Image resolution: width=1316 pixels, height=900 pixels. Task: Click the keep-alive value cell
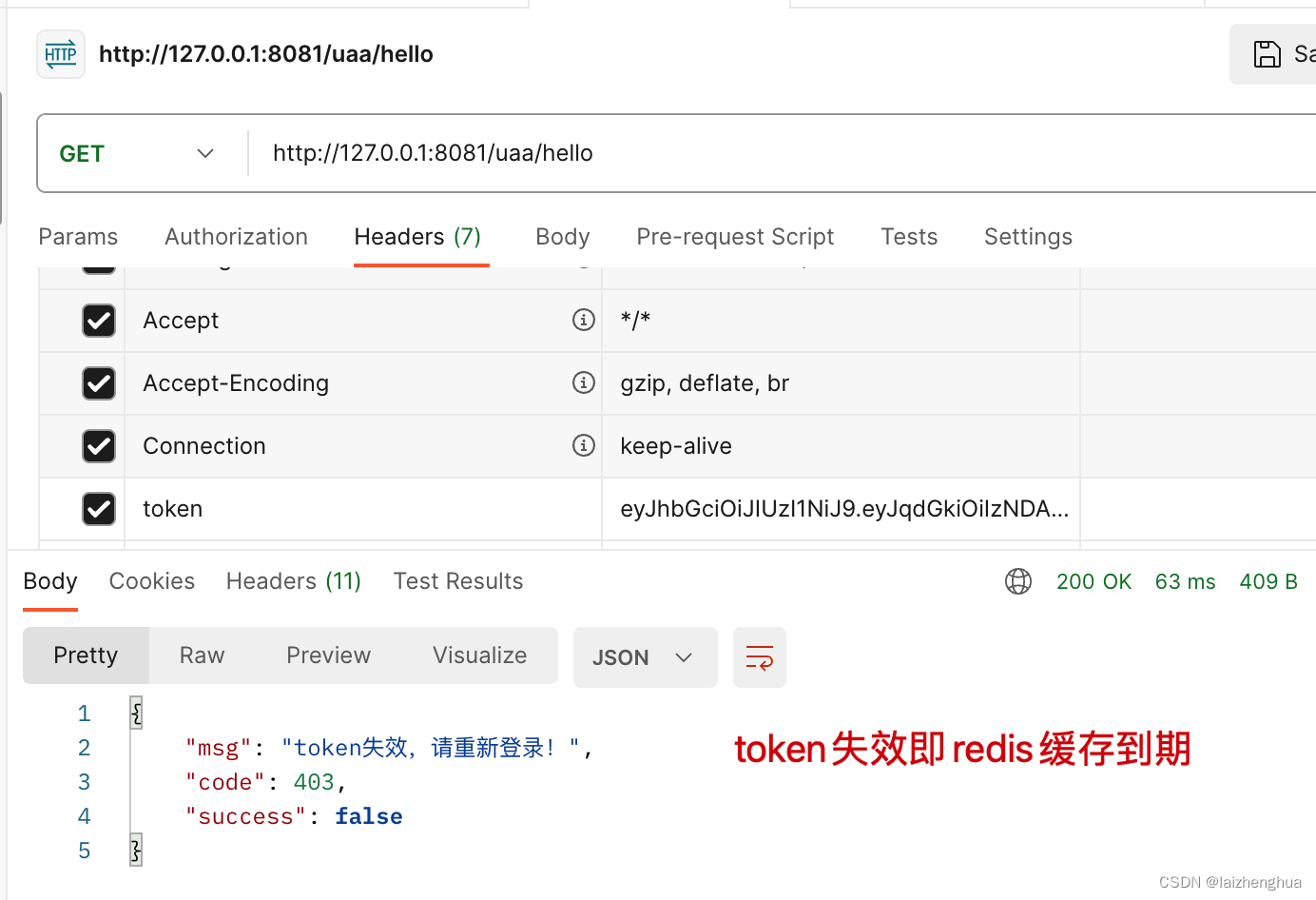coord(841,446)
